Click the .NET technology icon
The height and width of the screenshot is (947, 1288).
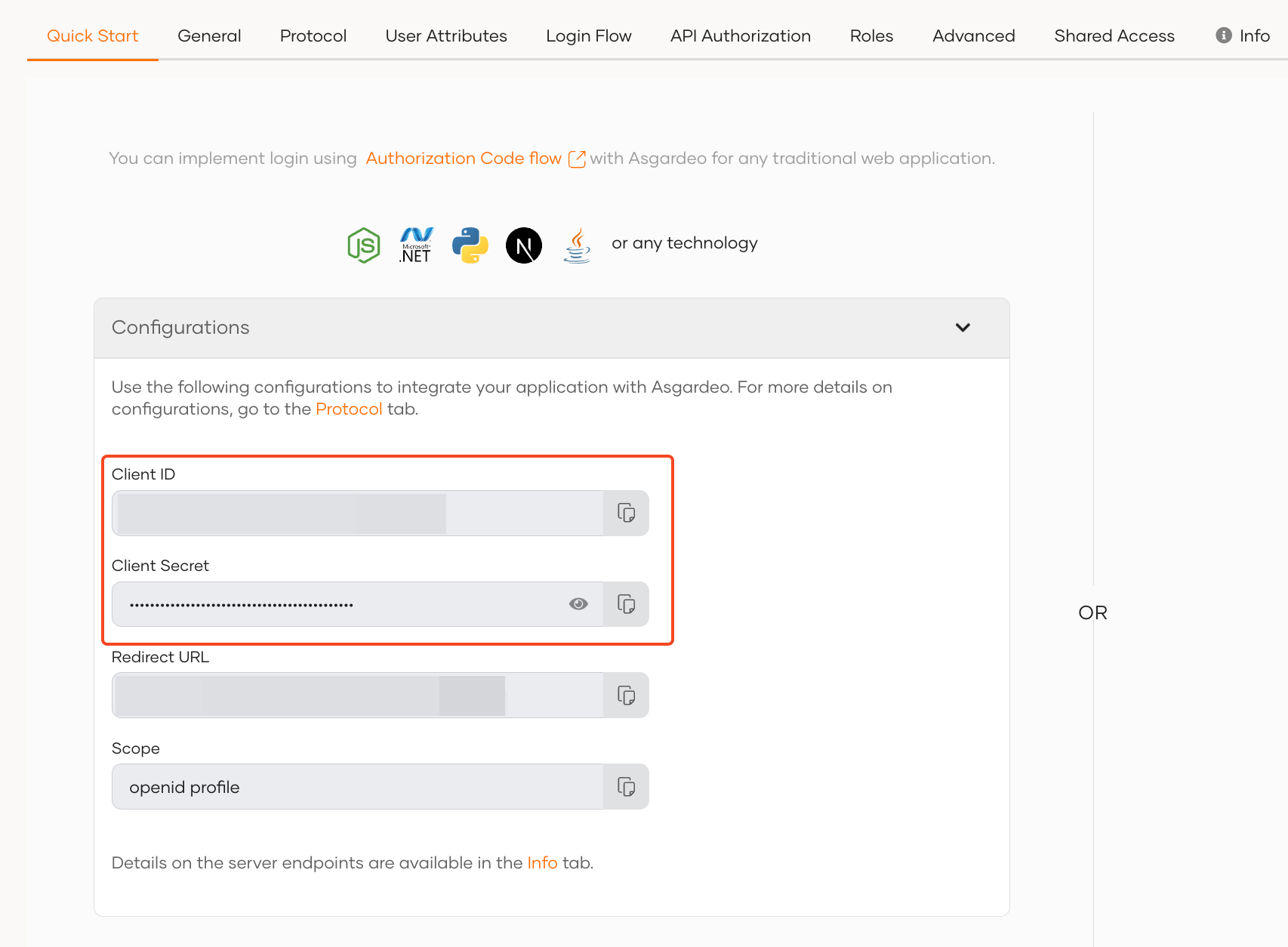pos(416,245)
